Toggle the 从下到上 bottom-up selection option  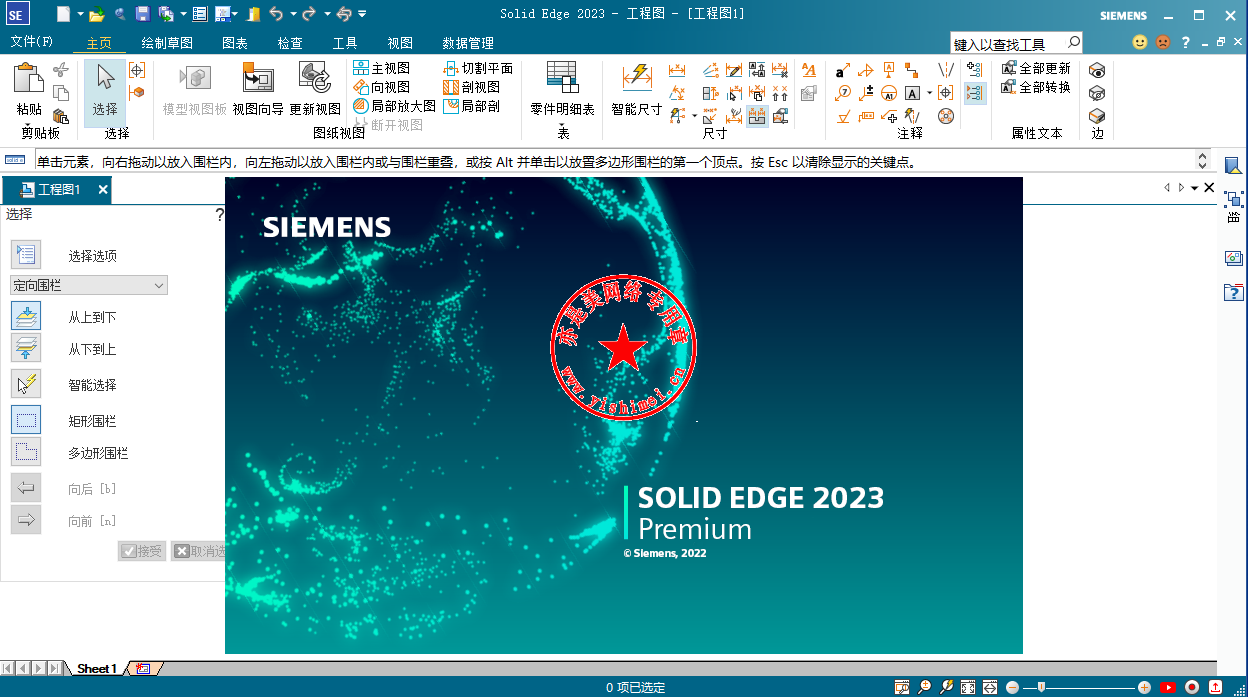[26, 348]
